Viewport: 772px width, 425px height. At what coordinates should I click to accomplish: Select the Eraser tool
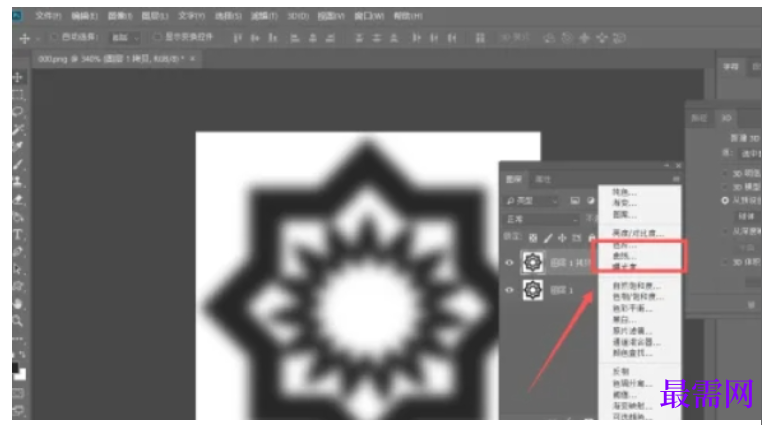click(x=18, y=199)
